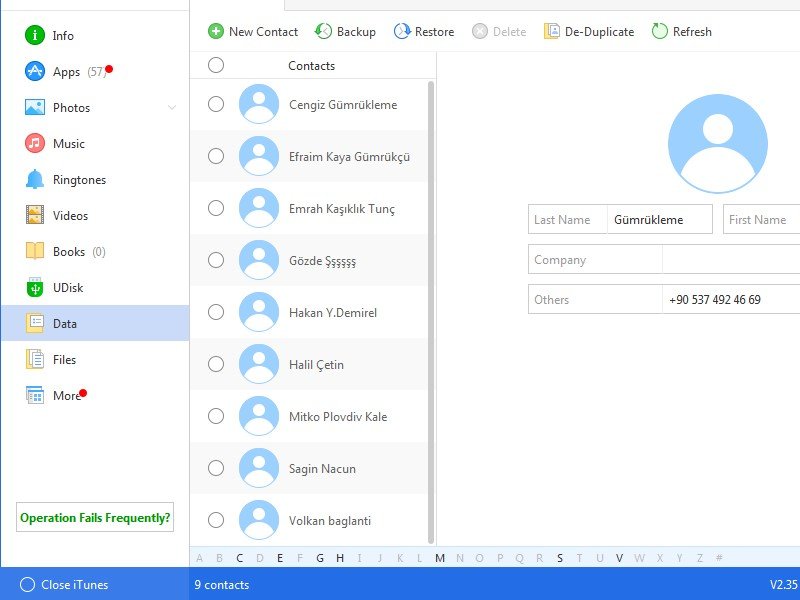Select the Mitko Plovdiv Kale contact avatar
The width and height of the screenshot is (800, 600).
pyautogui.click(x=259, y=416)
